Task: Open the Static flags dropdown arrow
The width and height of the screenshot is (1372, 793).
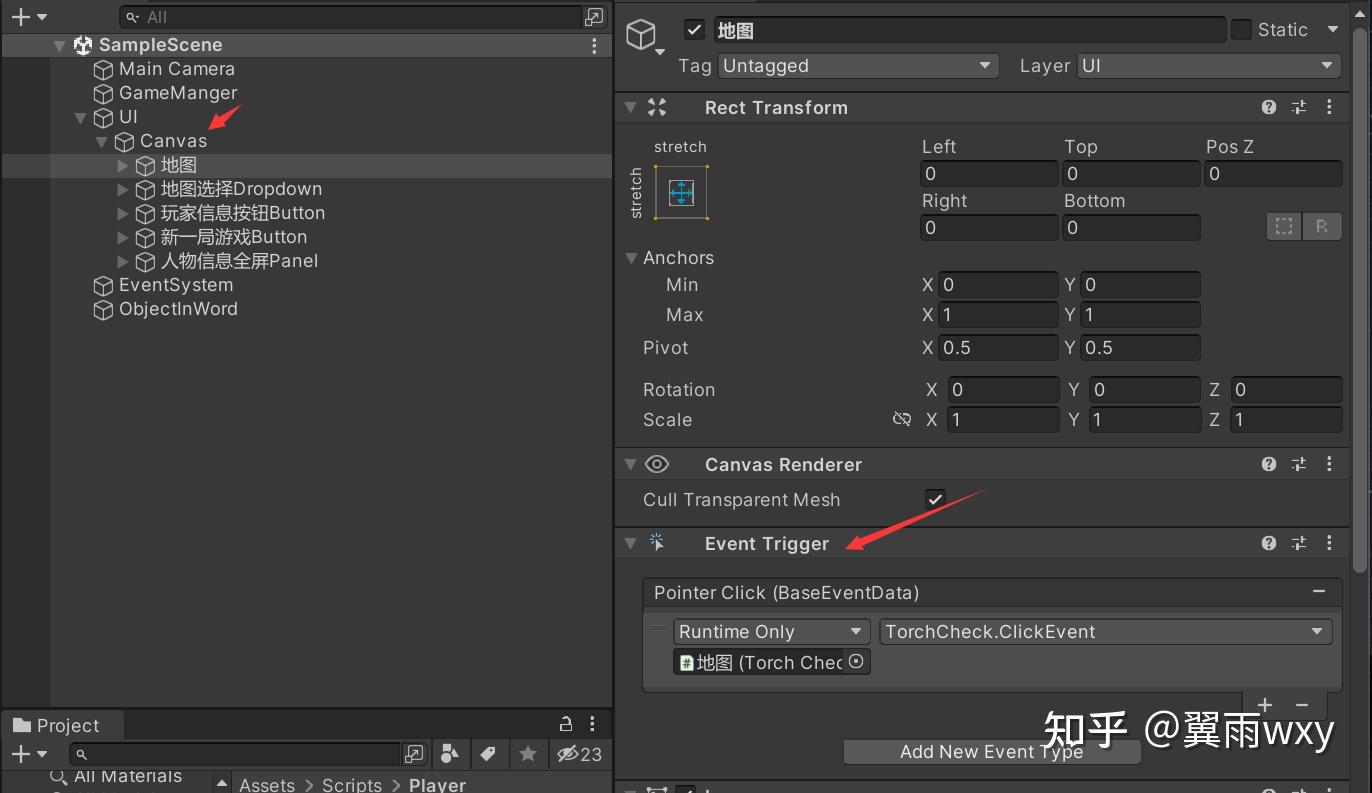Action: tap(1332, 30)
